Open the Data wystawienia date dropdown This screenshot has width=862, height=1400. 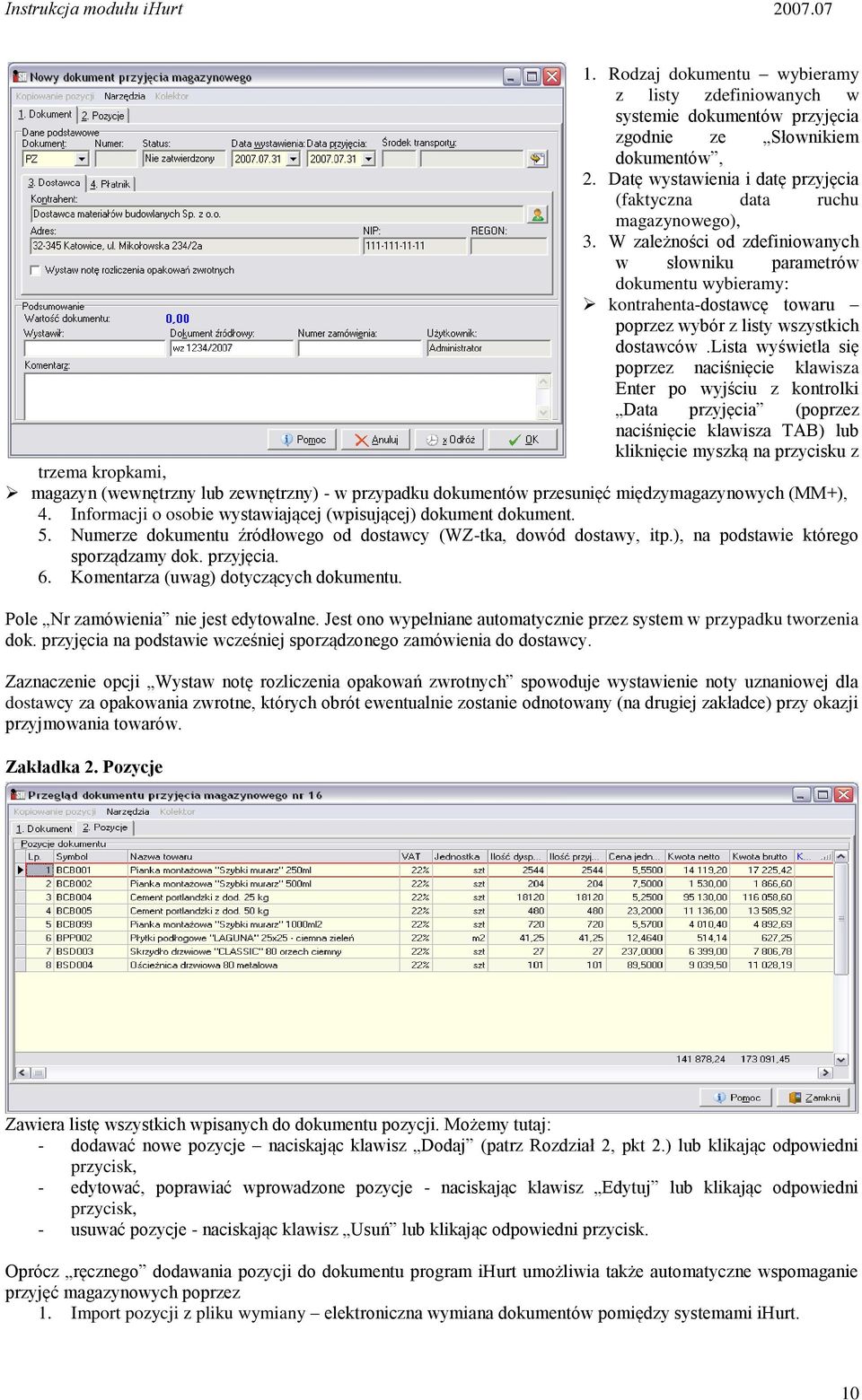(293, 159)
